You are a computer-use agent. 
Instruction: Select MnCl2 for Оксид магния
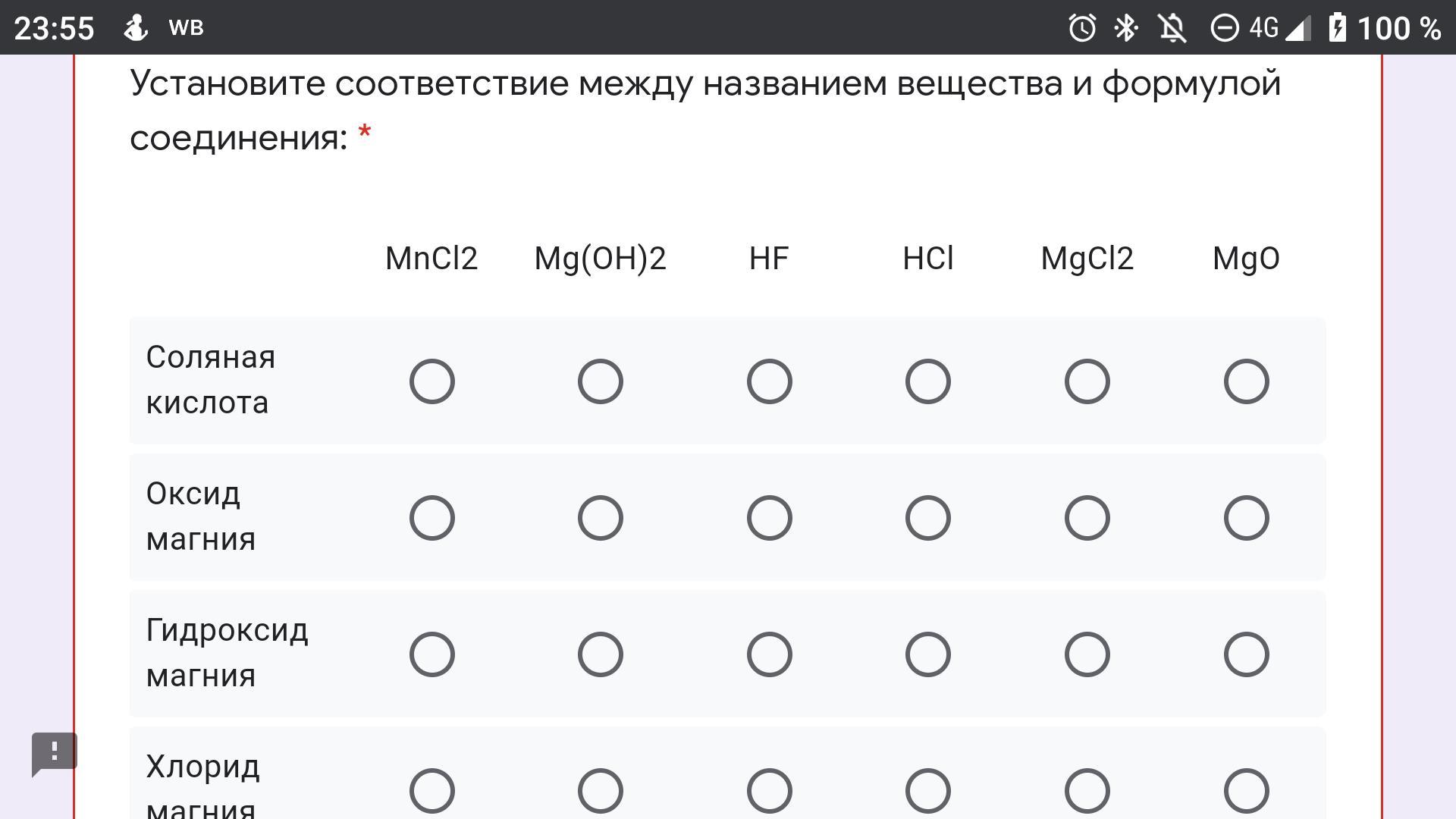[432, 518]
